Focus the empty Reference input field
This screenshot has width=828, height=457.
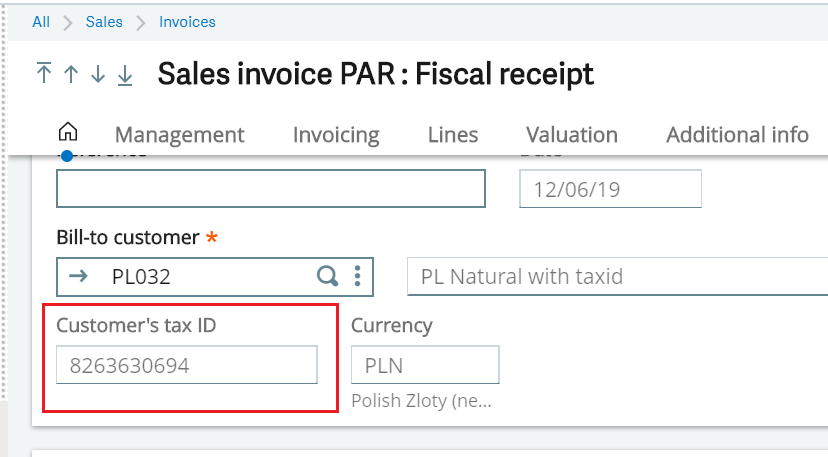coord(271,189)
